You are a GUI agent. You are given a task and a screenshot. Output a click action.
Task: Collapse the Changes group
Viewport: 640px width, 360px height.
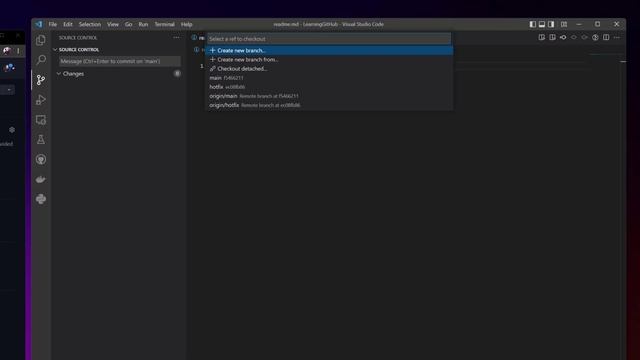(x=59, y=73)
